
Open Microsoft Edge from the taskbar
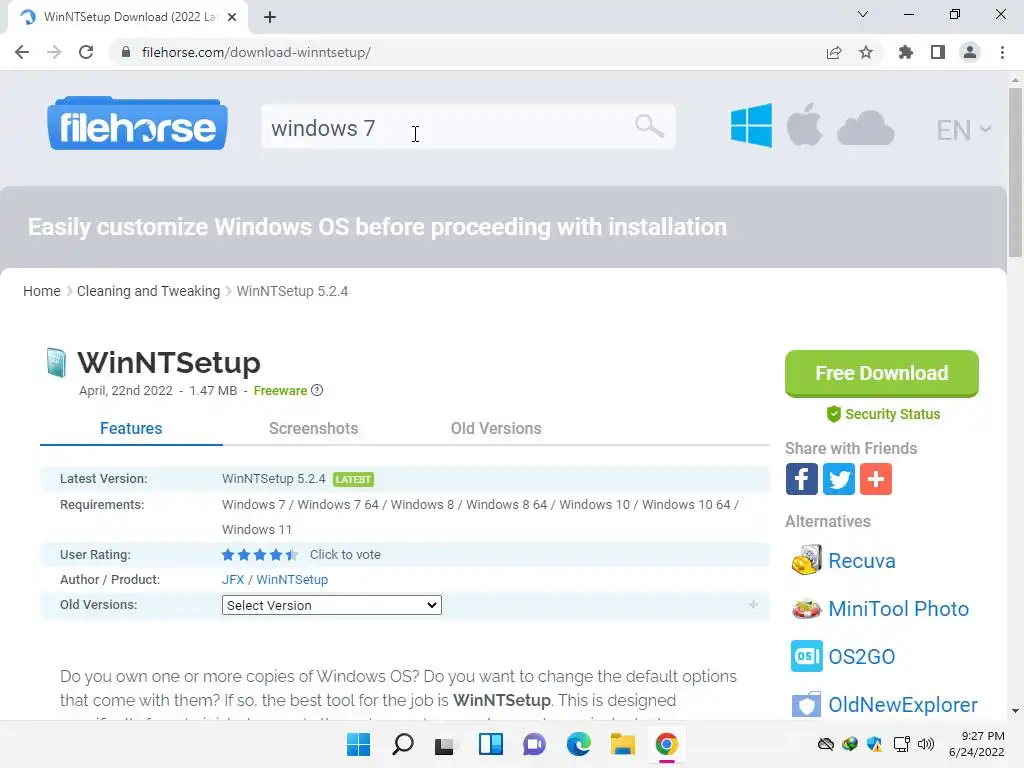pos(579,744)
